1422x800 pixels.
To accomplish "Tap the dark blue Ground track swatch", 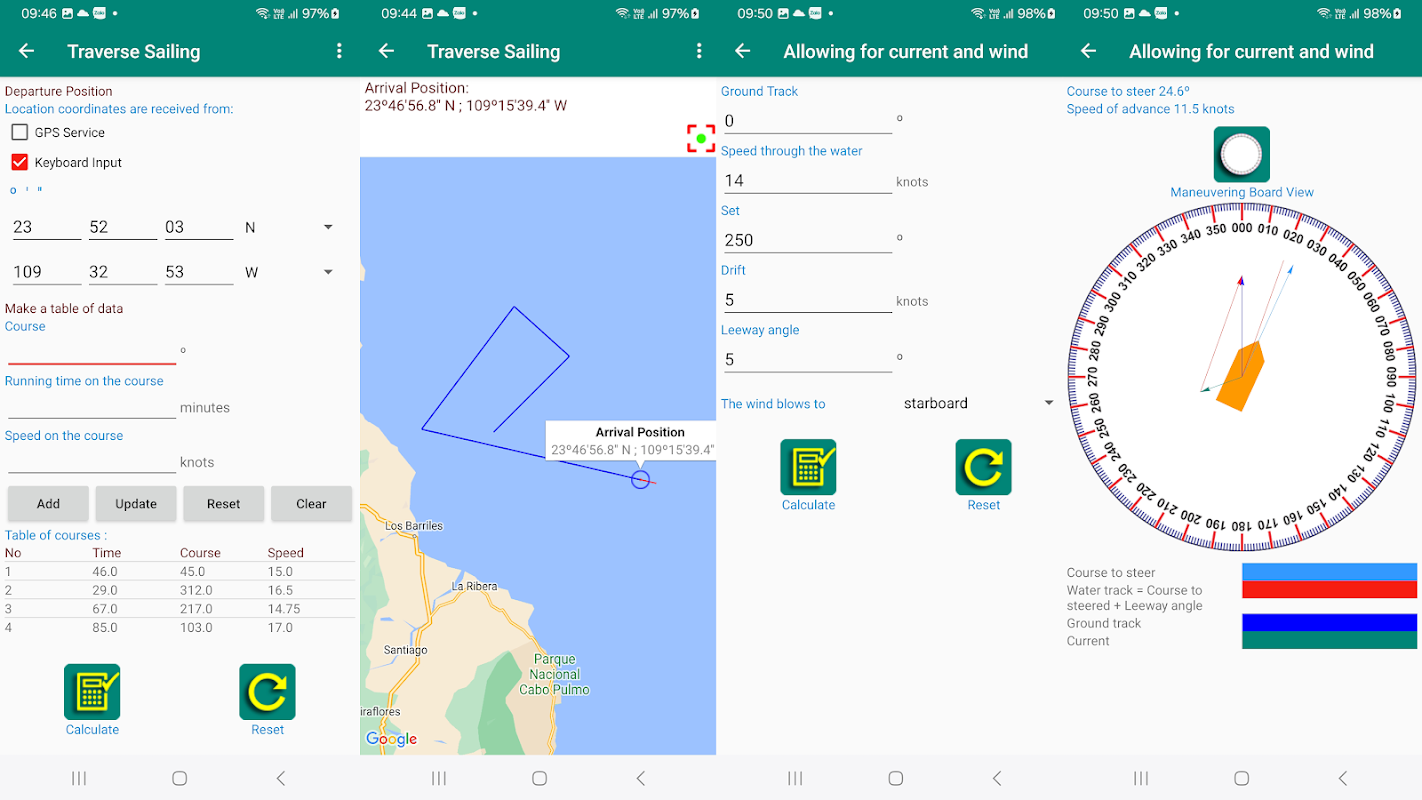I will pos(1329,622).
